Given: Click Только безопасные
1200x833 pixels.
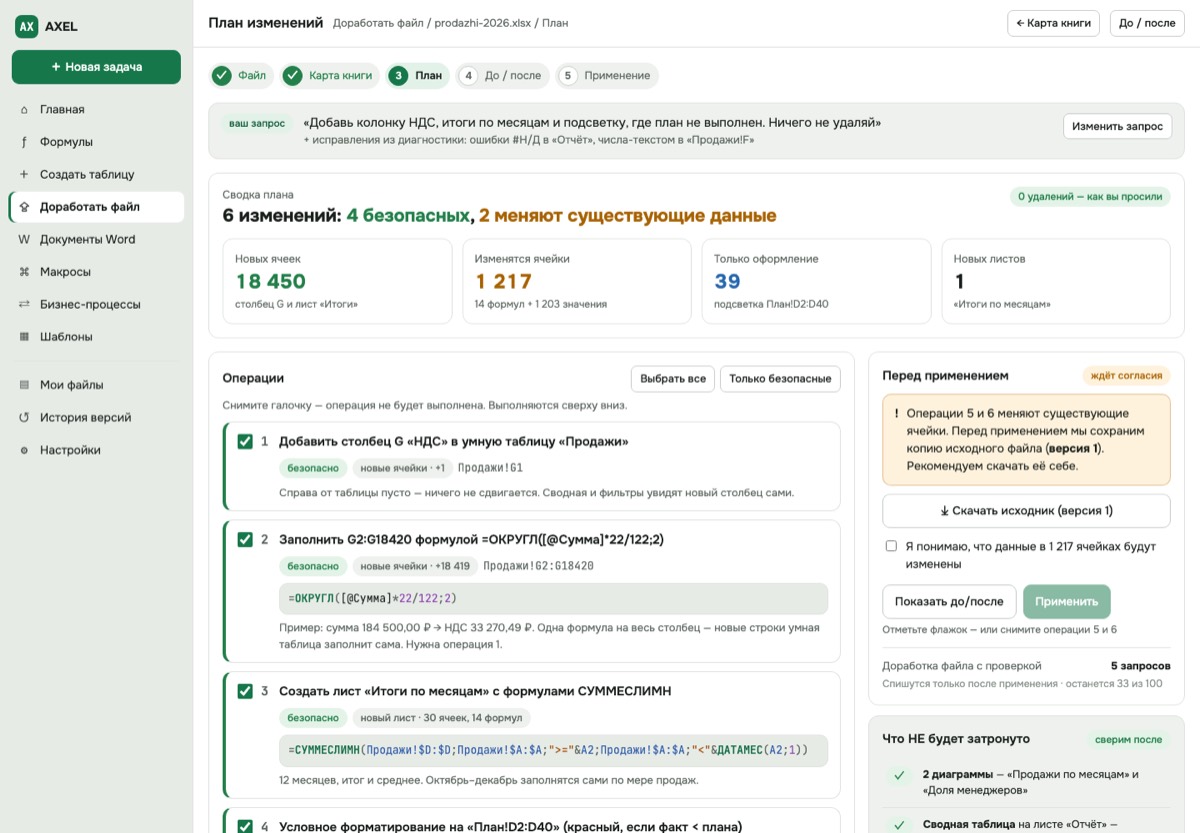Looking at the screenshot, I should [780, 379].
